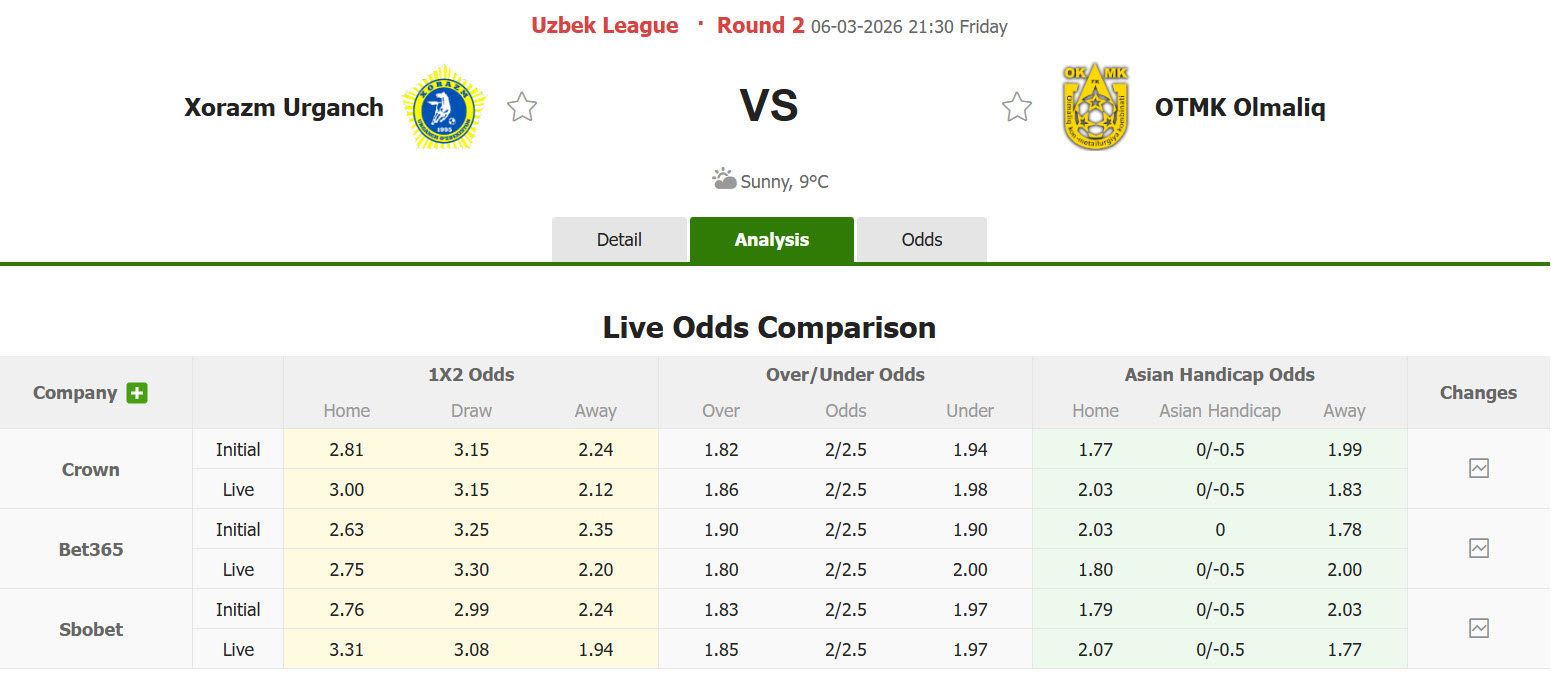1551x682 pixels.
Task: Click the Round 2 label
Action: pyautogui.click(x=760, y=26)
